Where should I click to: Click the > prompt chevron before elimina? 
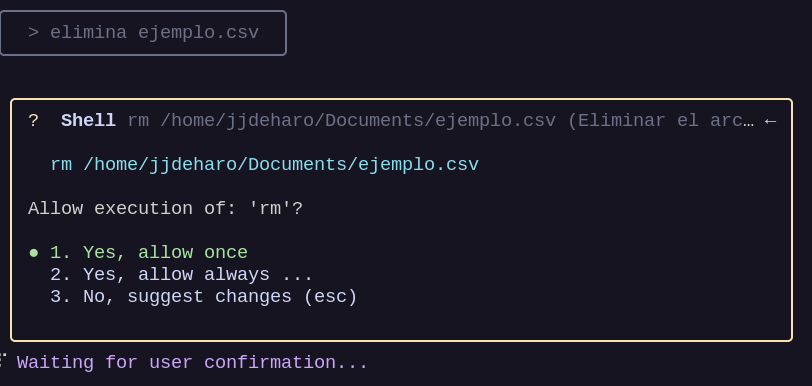(x=34, y=33)
